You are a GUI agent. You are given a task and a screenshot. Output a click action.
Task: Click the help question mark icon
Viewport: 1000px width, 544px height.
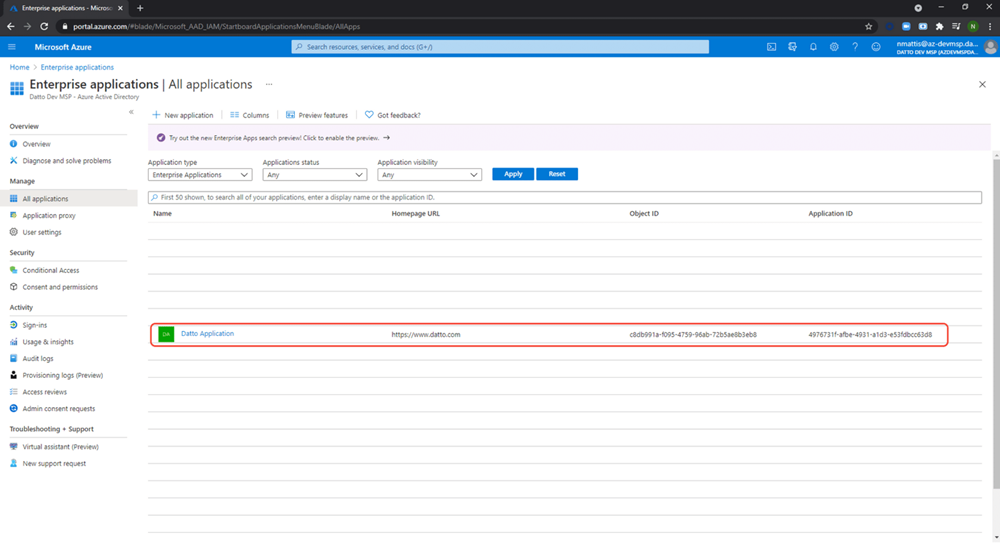(x=855, y=47)
